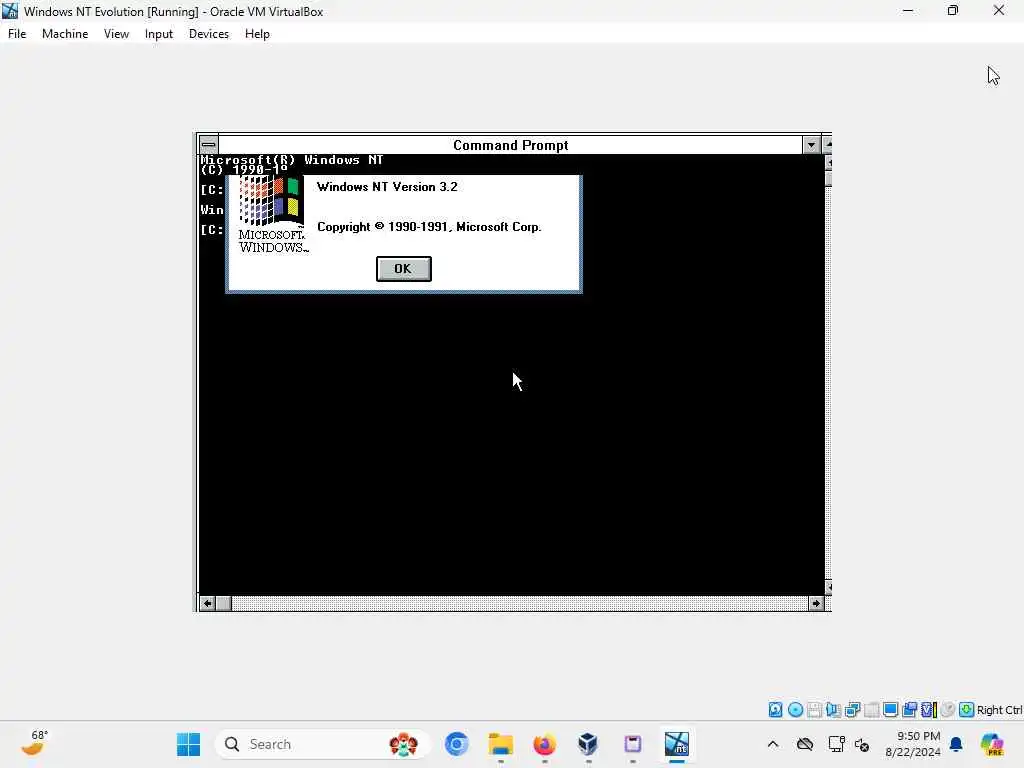Click the taskbar Search box

point(323,744)
